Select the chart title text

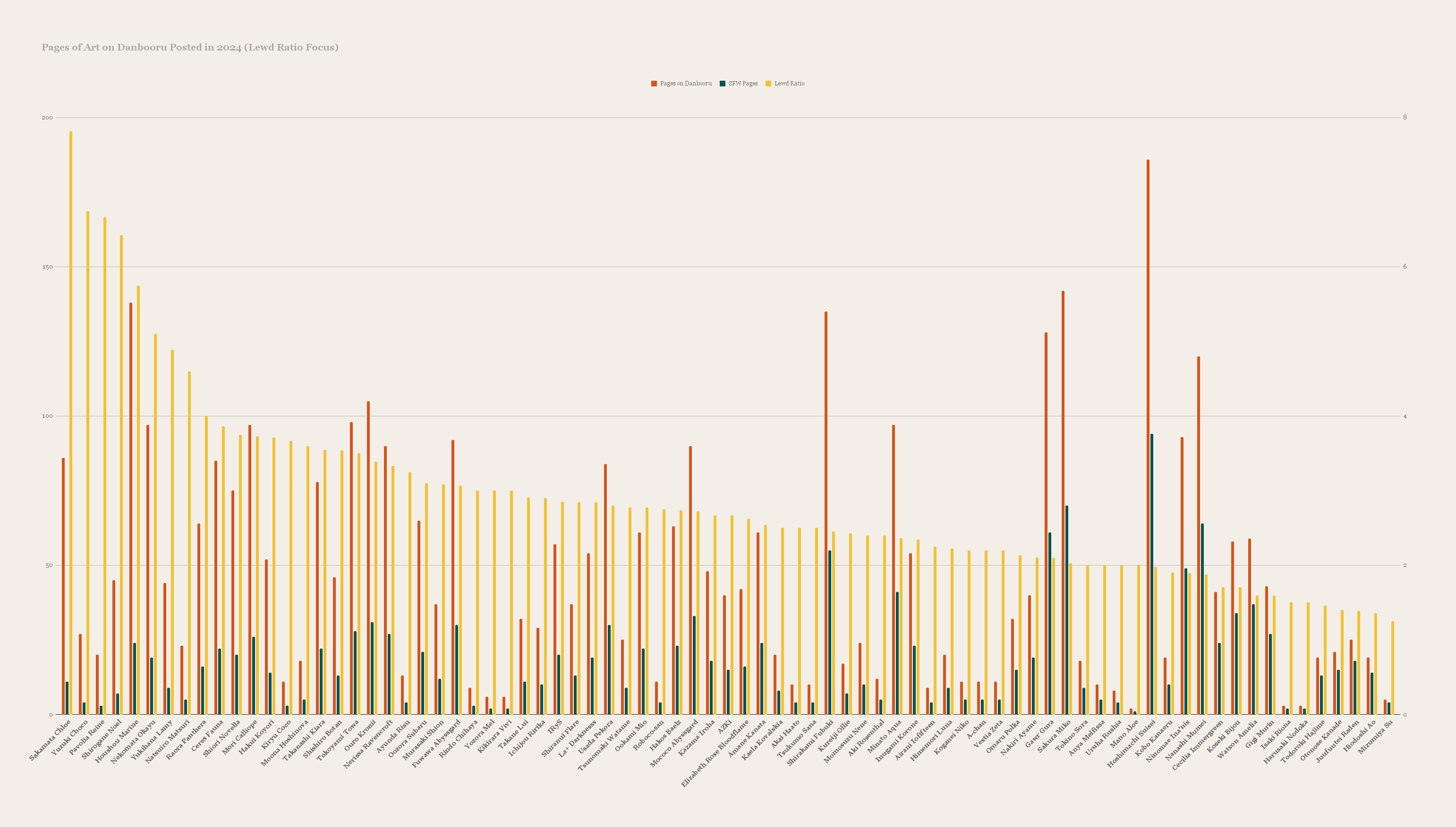tap(190, 47)
